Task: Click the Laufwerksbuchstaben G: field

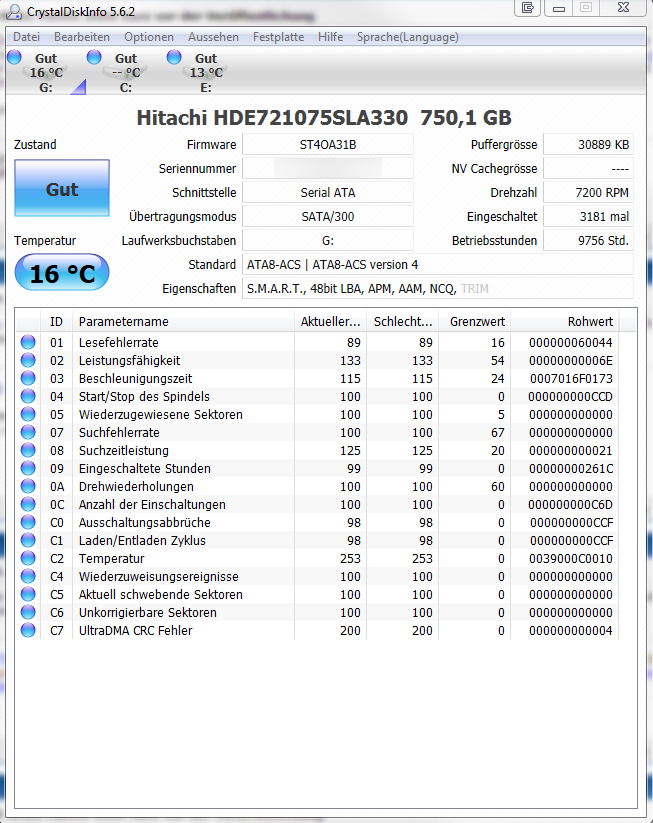Action: pos(328,240)
